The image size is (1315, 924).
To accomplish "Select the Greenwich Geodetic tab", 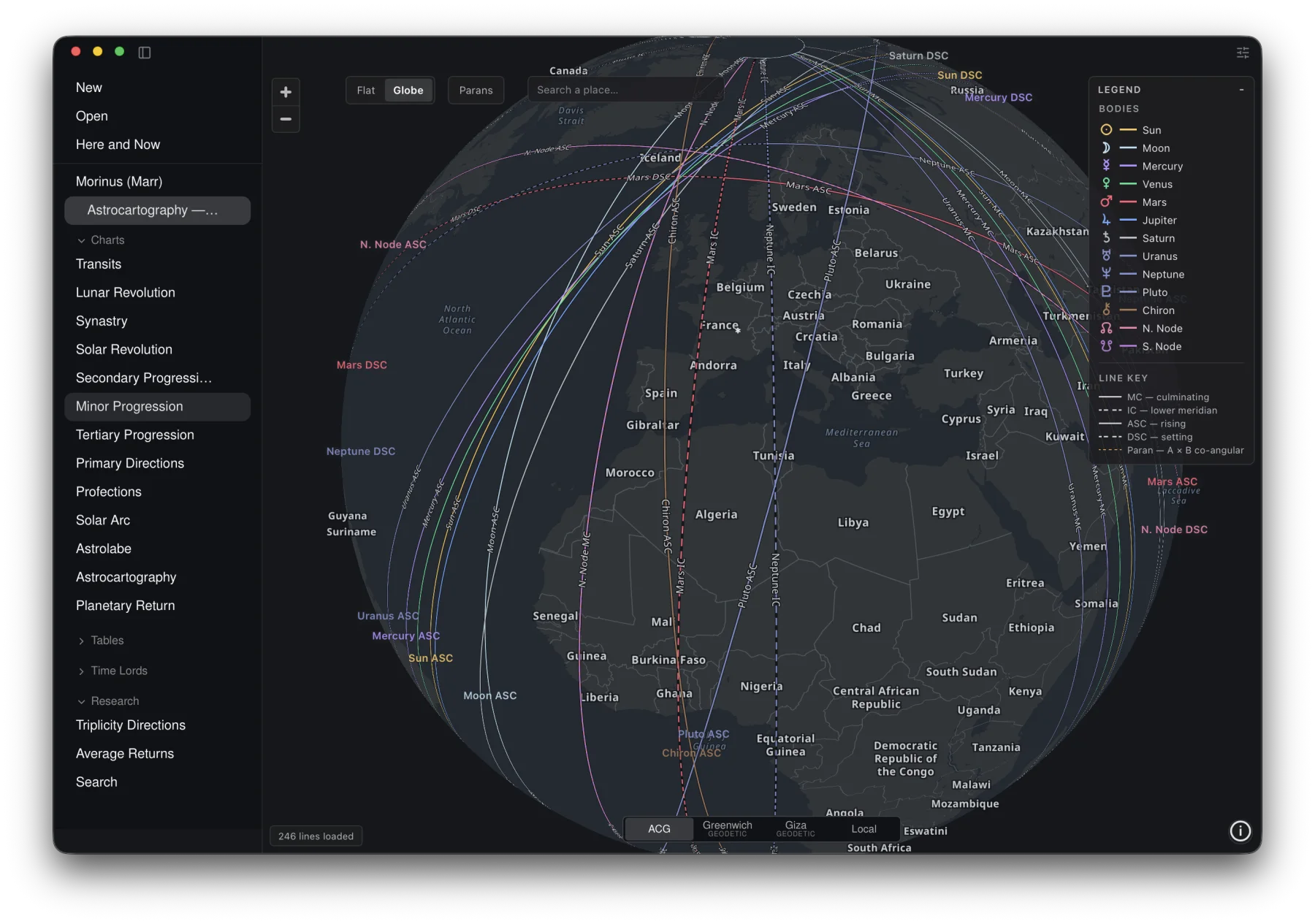I will tap(727, 828).
